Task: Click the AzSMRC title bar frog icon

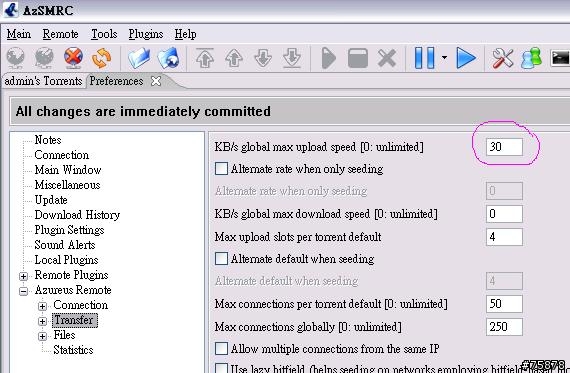Action: (x=11, y=9)
